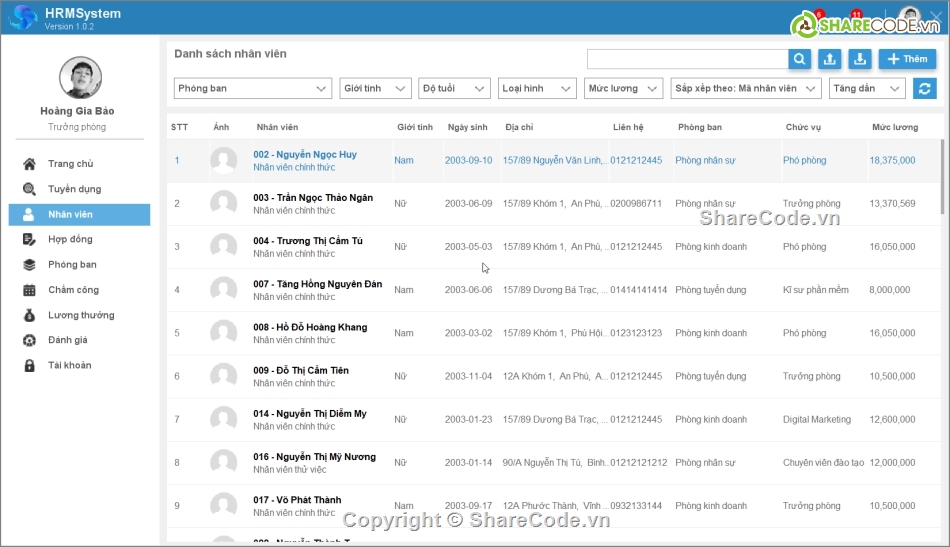Open Tuyển dụng in the sidebar

74,189
